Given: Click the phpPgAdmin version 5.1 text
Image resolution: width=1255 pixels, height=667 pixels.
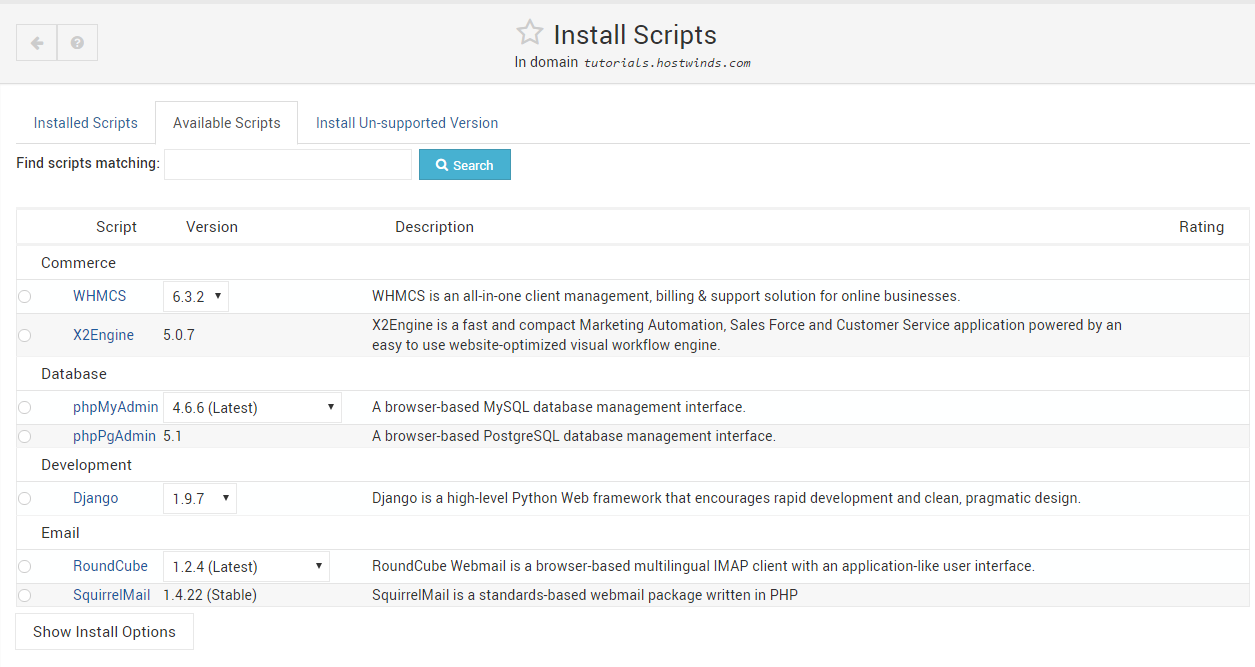Looking at the screenshot, I should (x=173, y=436).
